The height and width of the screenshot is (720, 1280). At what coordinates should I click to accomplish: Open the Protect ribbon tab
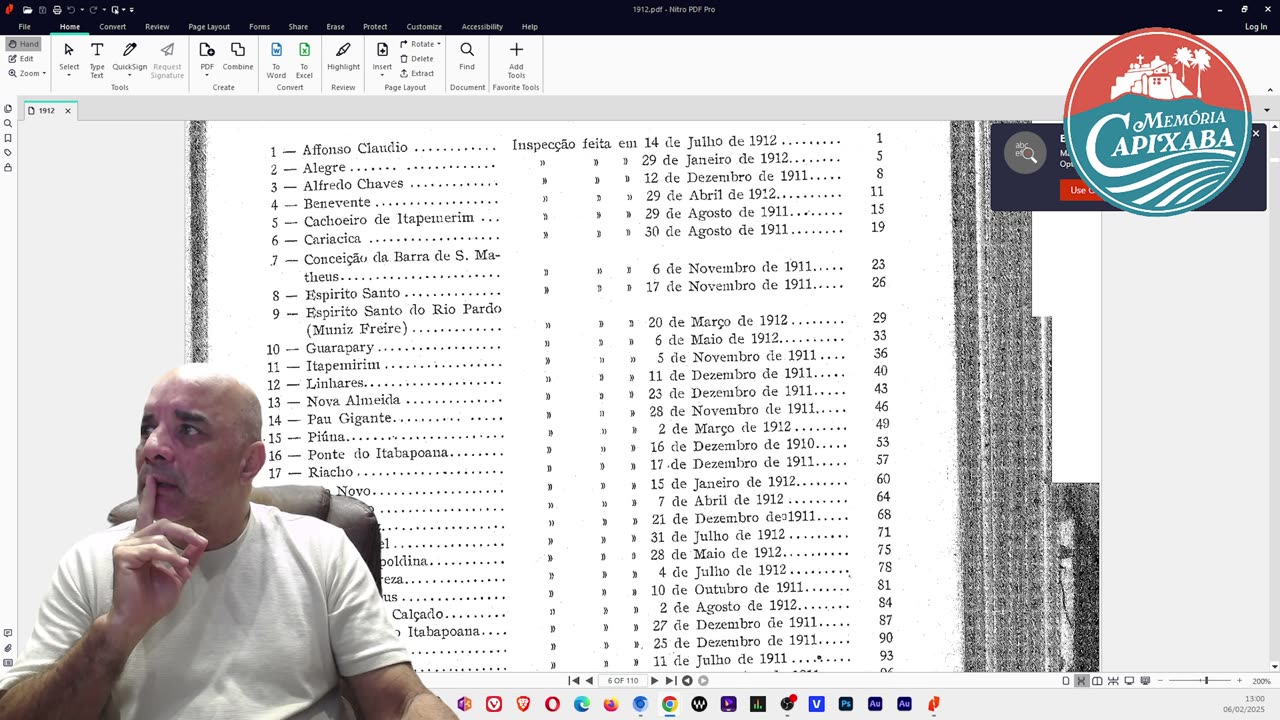(375, 27)
